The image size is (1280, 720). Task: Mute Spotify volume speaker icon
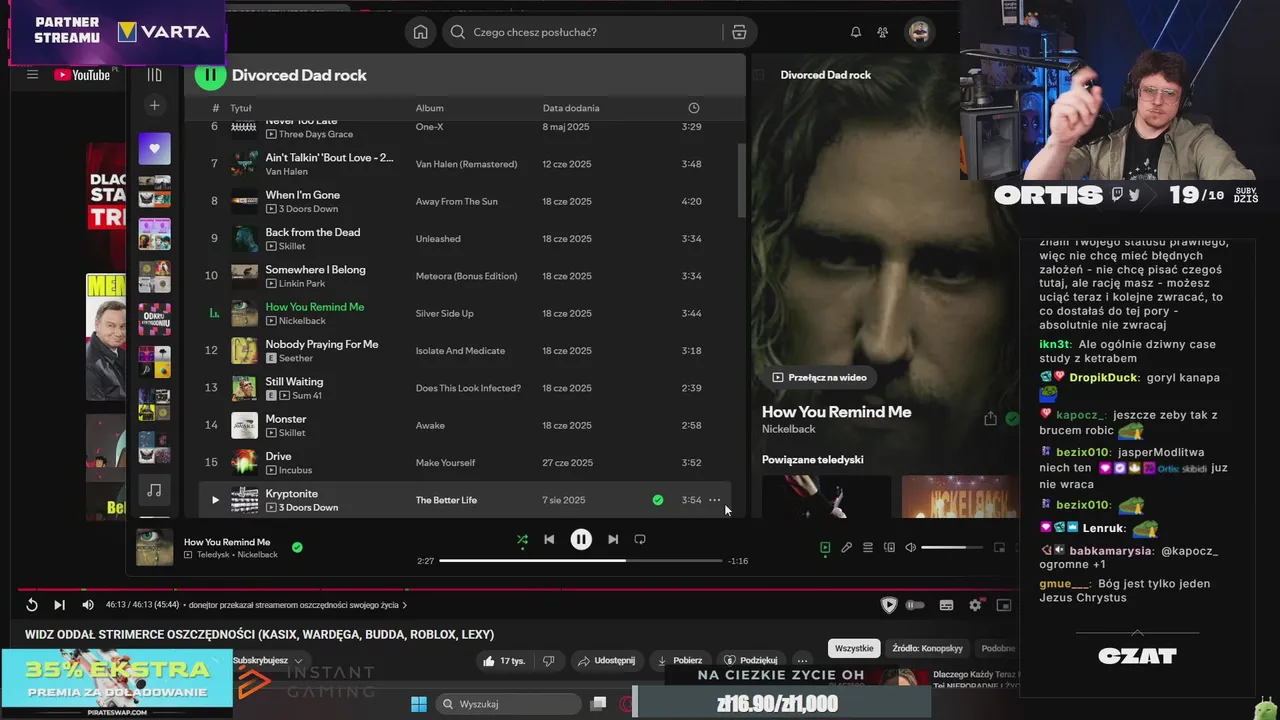tap(910, 547)
